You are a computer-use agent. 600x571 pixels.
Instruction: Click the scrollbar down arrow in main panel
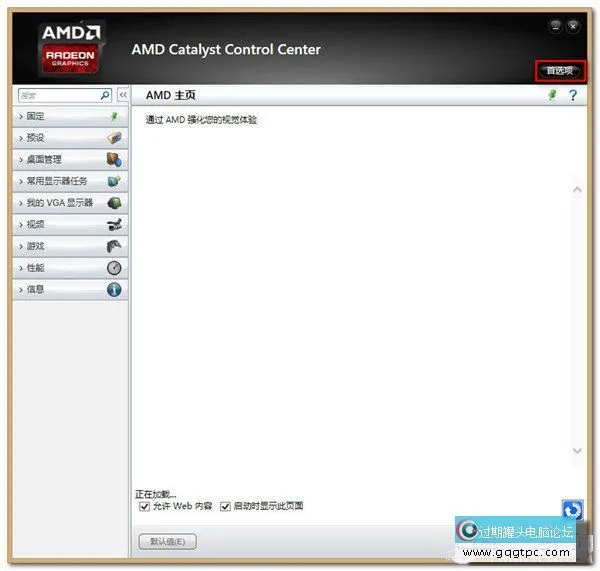tap(577, 452)
